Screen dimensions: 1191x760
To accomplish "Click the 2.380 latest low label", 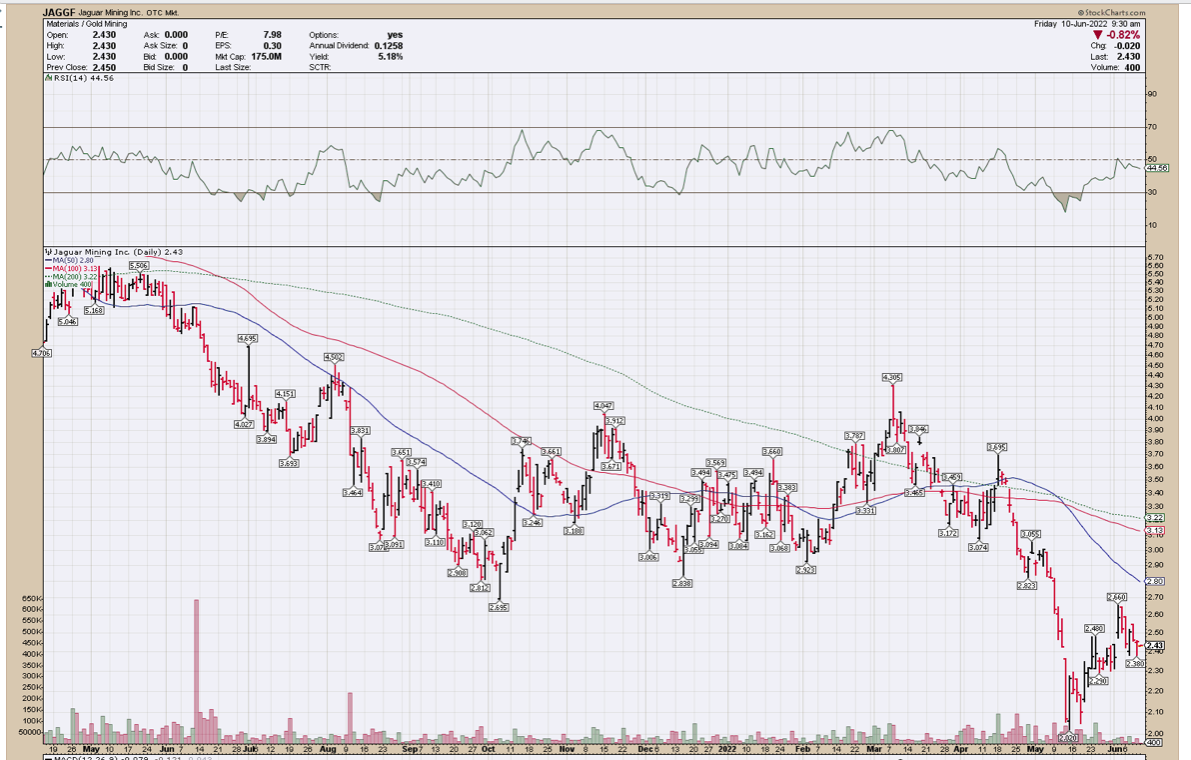I will (1135, 664).
